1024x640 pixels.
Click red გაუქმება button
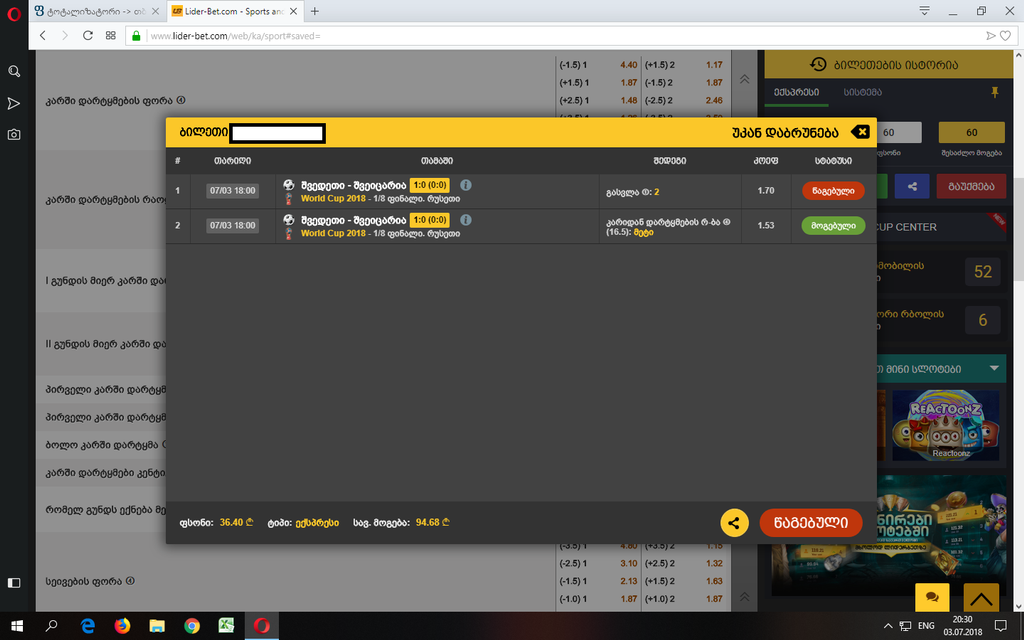[971, 186]
